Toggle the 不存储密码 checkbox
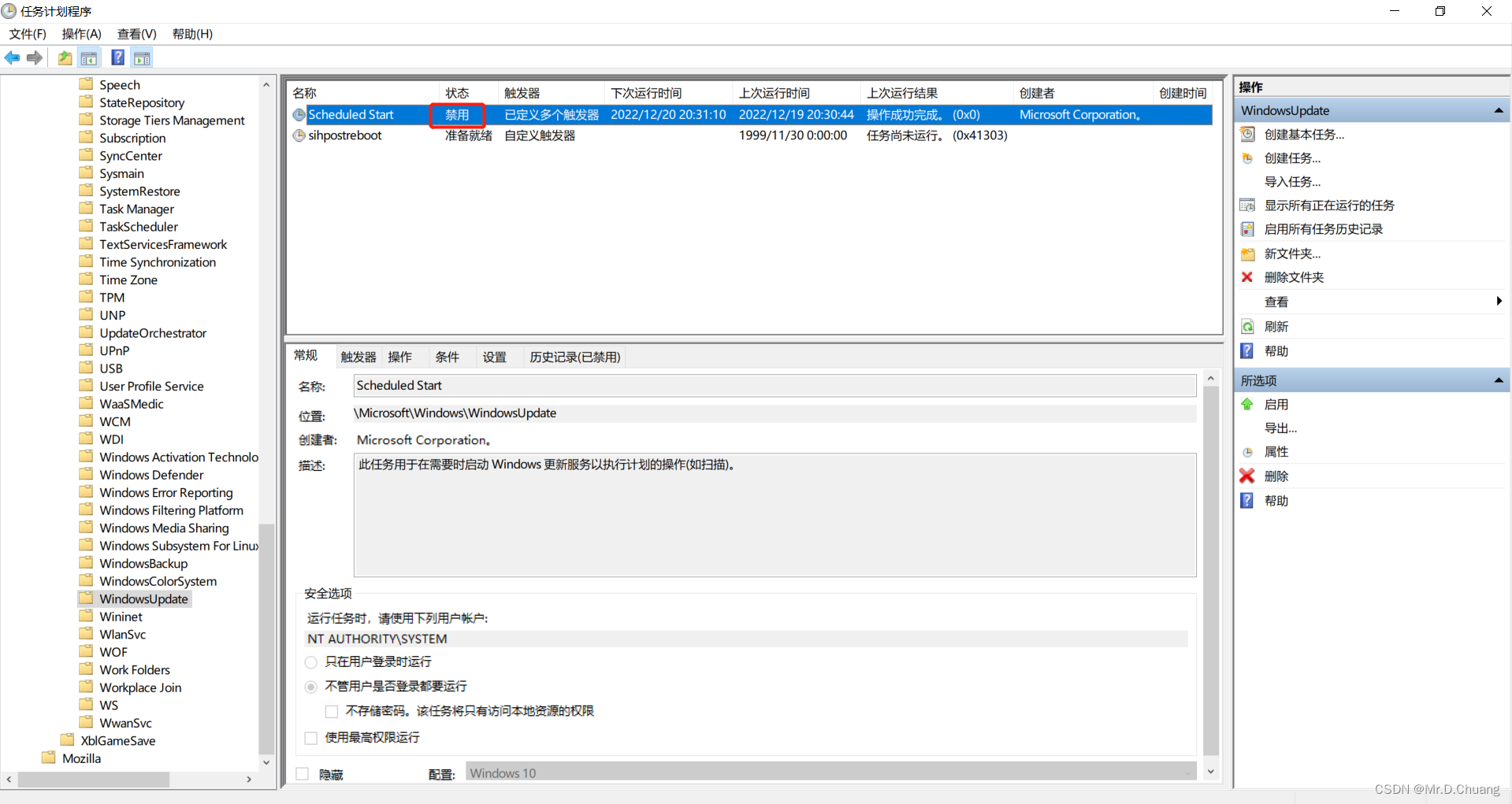The width and height of the screenshot is (1512, 804). pyautogui.click(x=332, y=711)
